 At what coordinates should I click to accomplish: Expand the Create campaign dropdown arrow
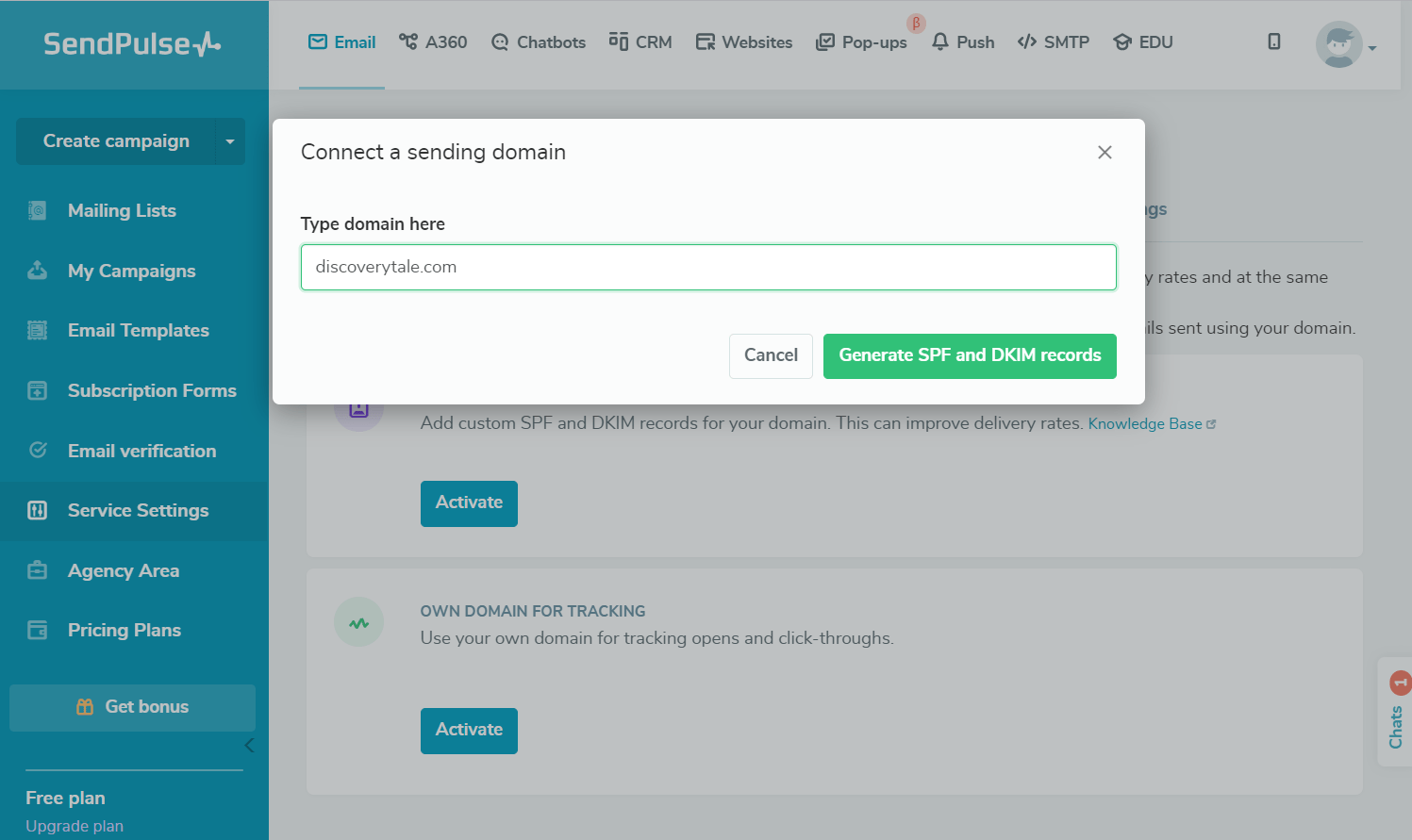tap(230, 141)
